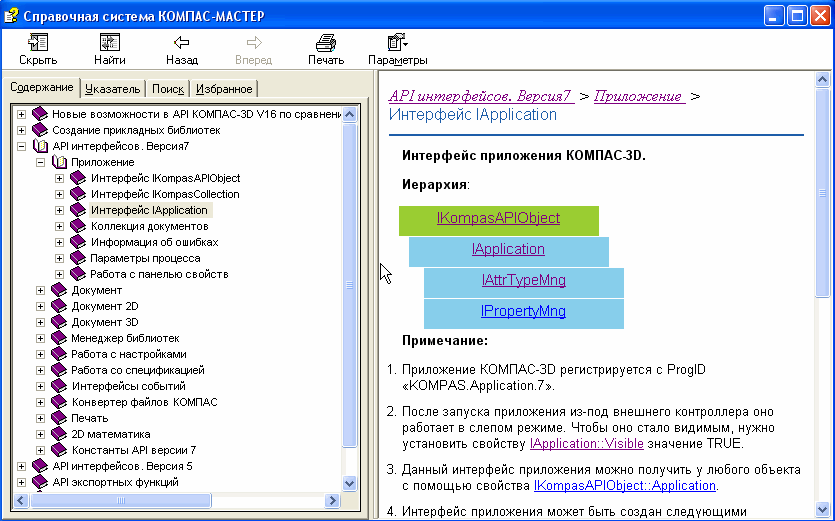Click book icon of Создание прикладных библиотек
The height and width of the screenshot is (521, 835).
(40, 130)
